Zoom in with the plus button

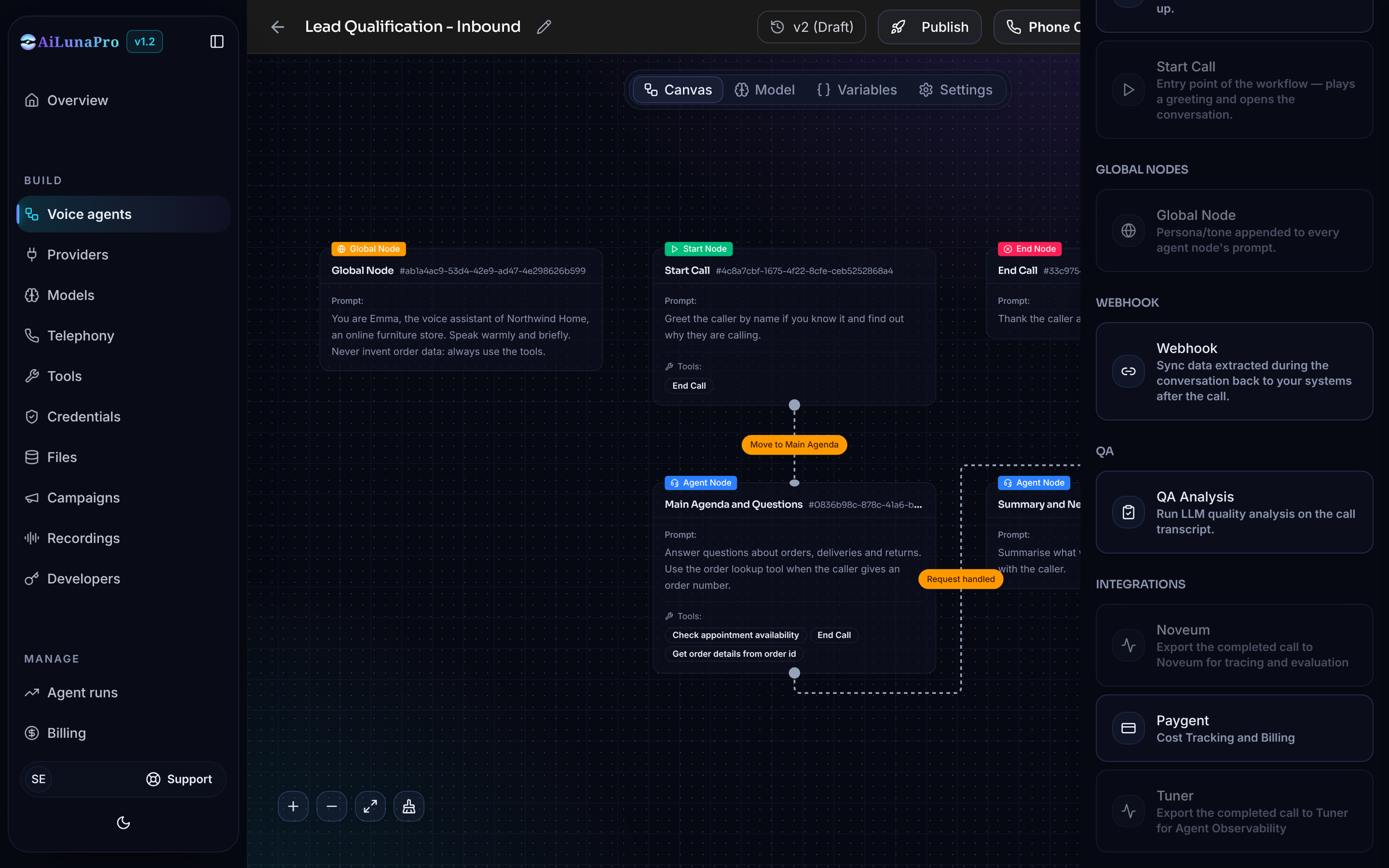pyautogui.click(x=293, y=806)
